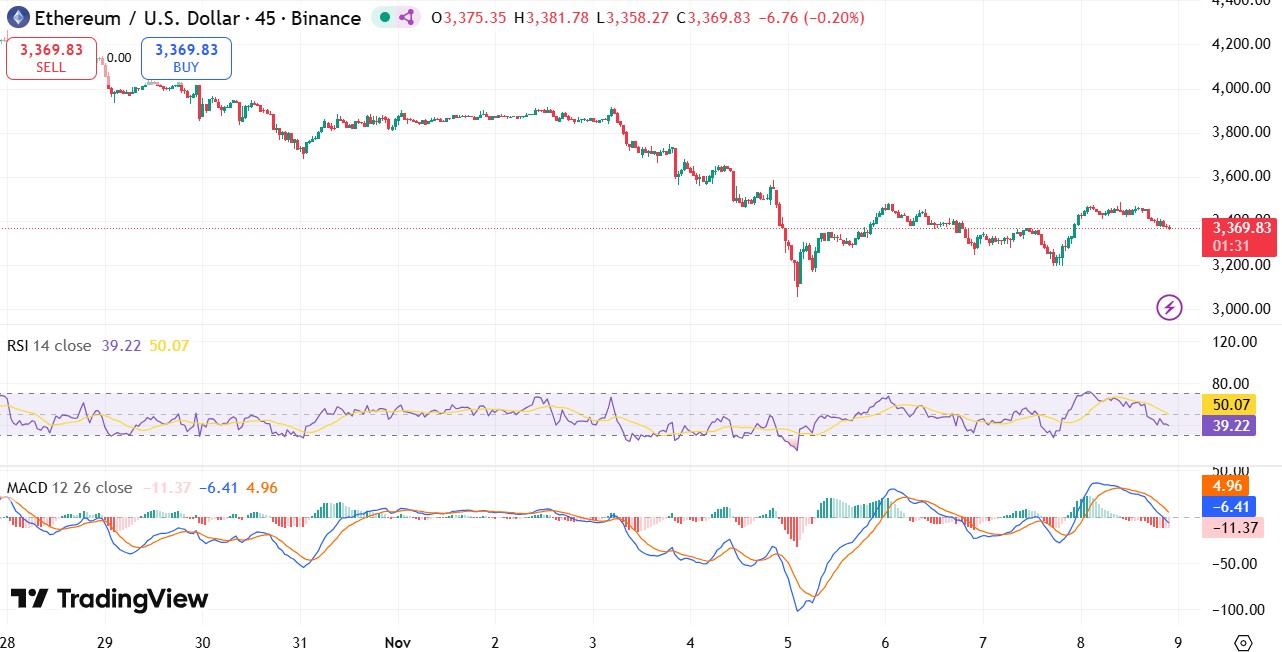Select the red SELL order button
This screenshot has height=652, width=1282.
51,57
